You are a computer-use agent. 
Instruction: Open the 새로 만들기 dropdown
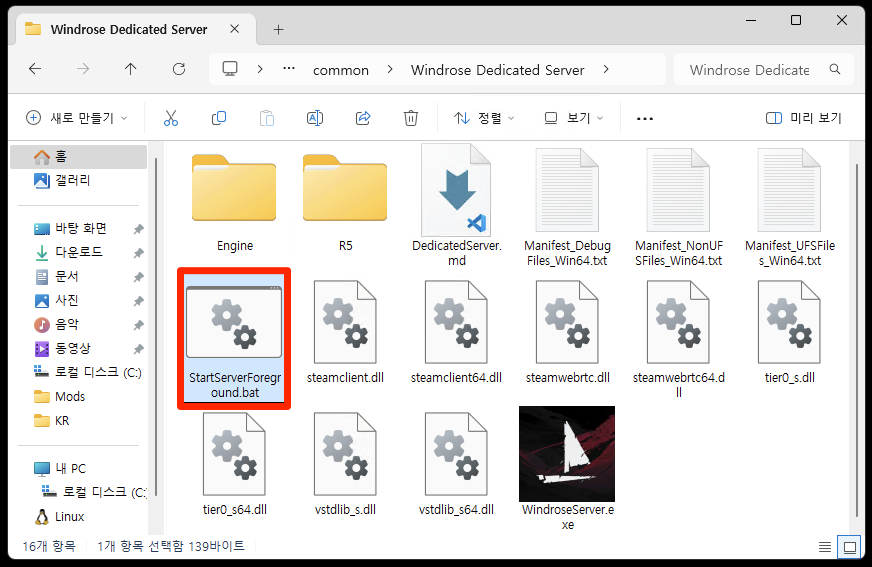pyautogui.click(x=77, y=118)
